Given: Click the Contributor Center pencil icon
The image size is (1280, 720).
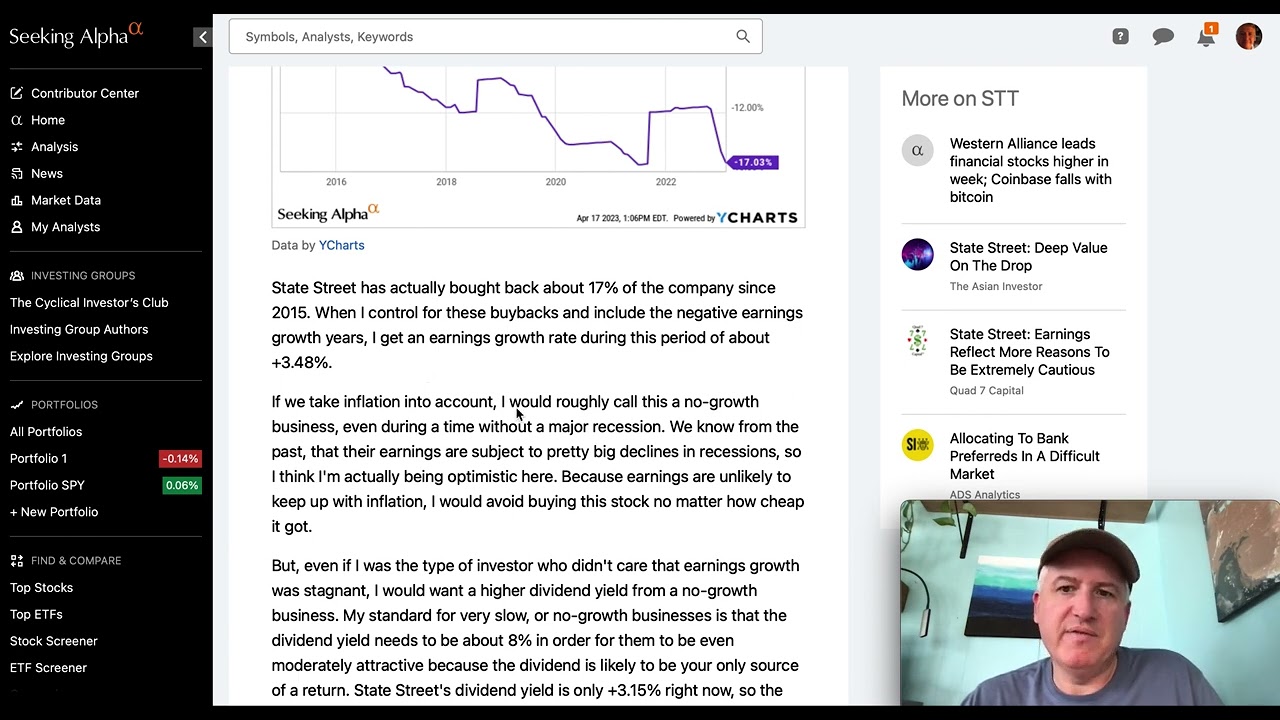Looking at the screenshot, I should click(17, 93).
